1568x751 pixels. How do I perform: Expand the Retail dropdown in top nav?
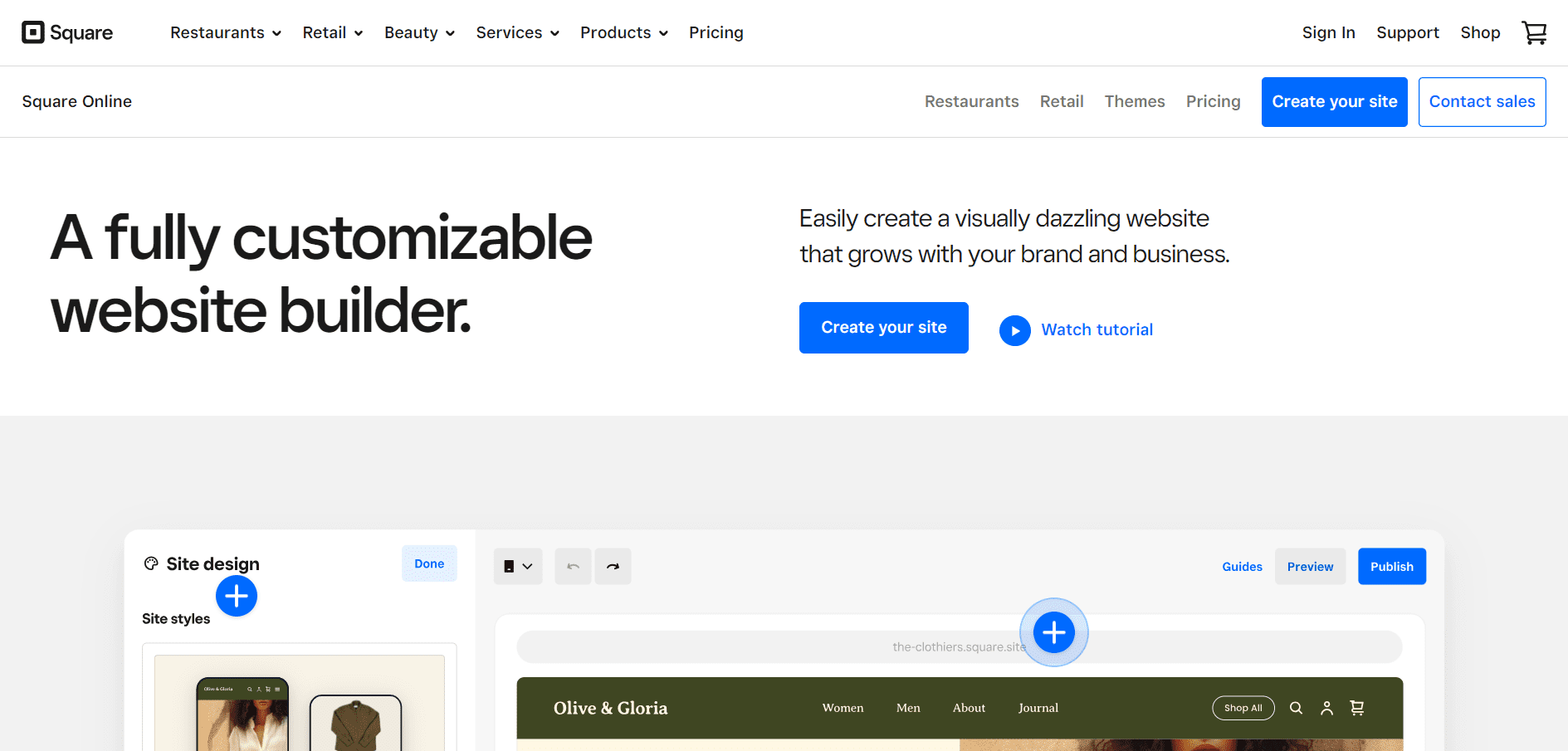[x=333, y=32]
